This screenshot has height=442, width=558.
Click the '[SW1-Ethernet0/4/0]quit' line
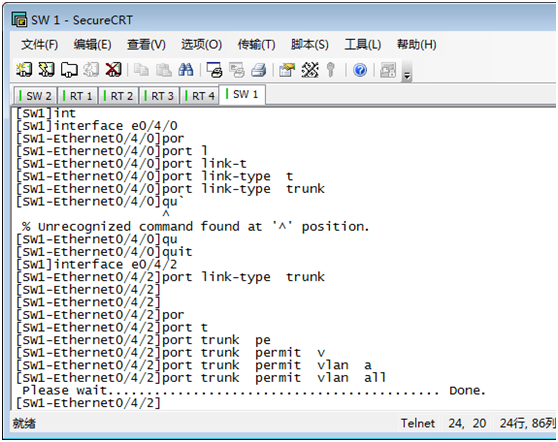[x=104, y=252]
